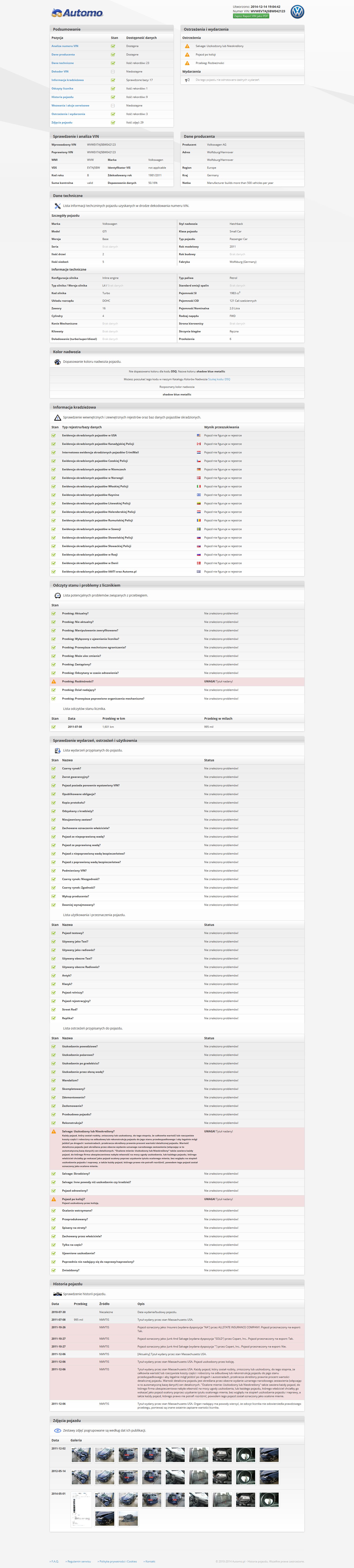
Task: Click the car icon under Historia pojazdu heading
Action: point(58,1294)
